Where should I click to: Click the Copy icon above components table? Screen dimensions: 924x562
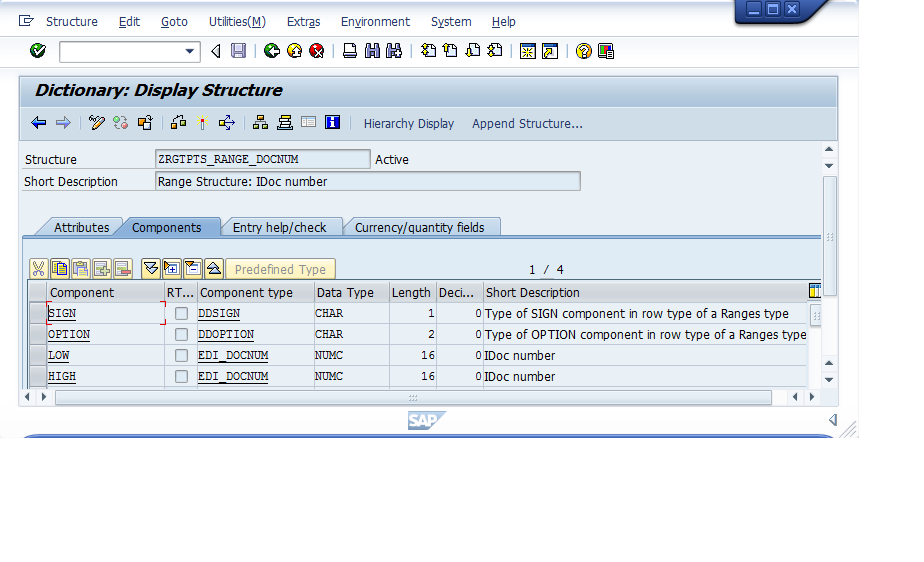pyautogui.click(x=60, y=268)
